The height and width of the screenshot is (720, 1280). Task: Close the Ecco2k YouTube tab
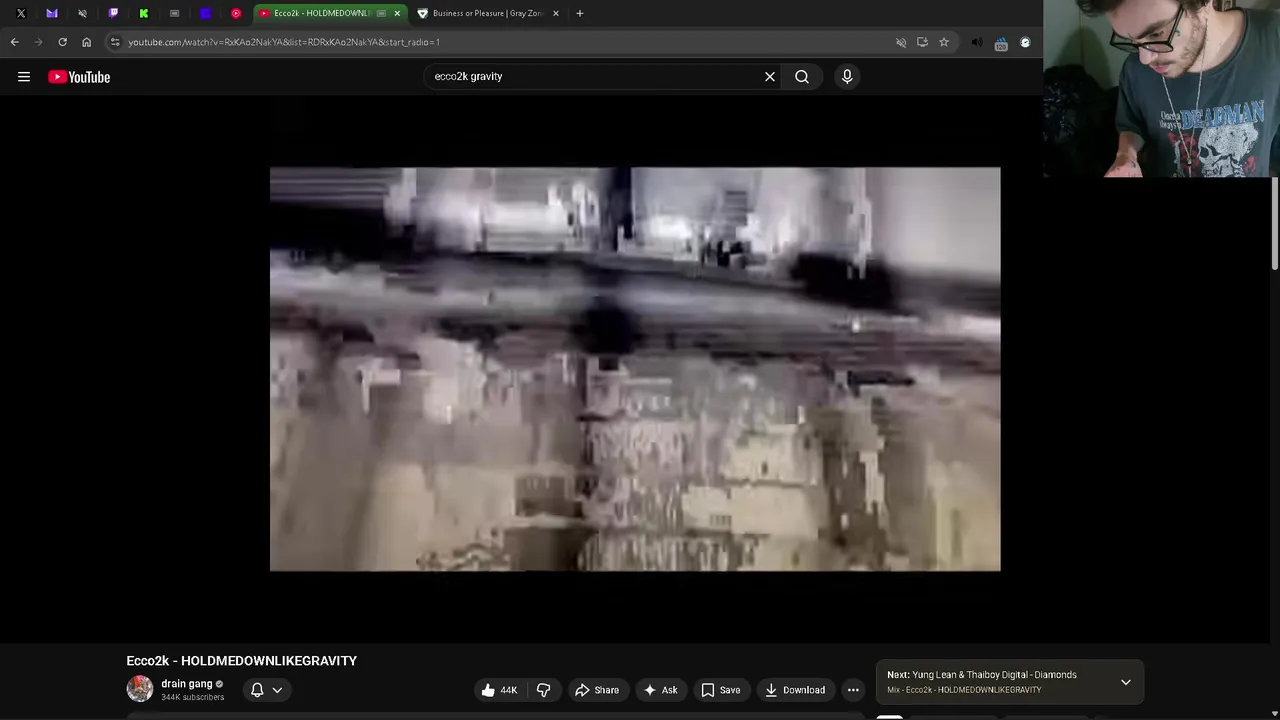click(x=397, y=13)
